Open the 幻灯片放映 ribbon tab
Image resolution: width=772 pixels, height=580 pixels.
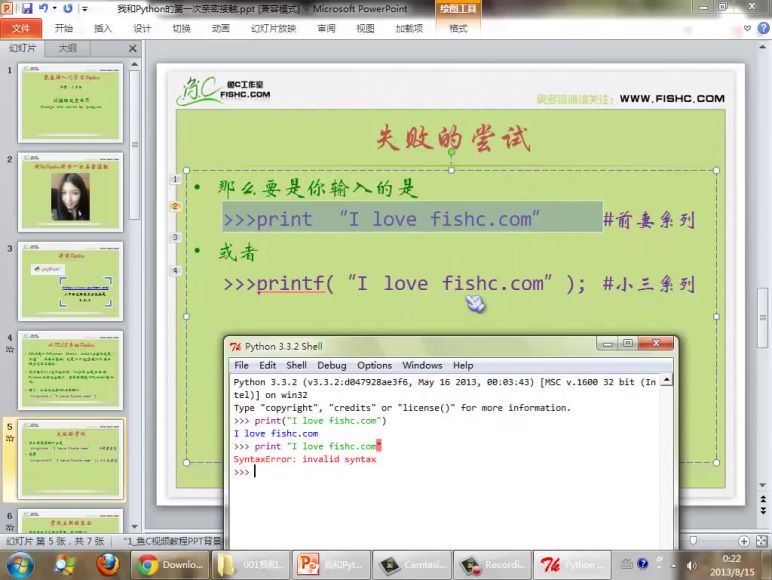click(273, 28)
